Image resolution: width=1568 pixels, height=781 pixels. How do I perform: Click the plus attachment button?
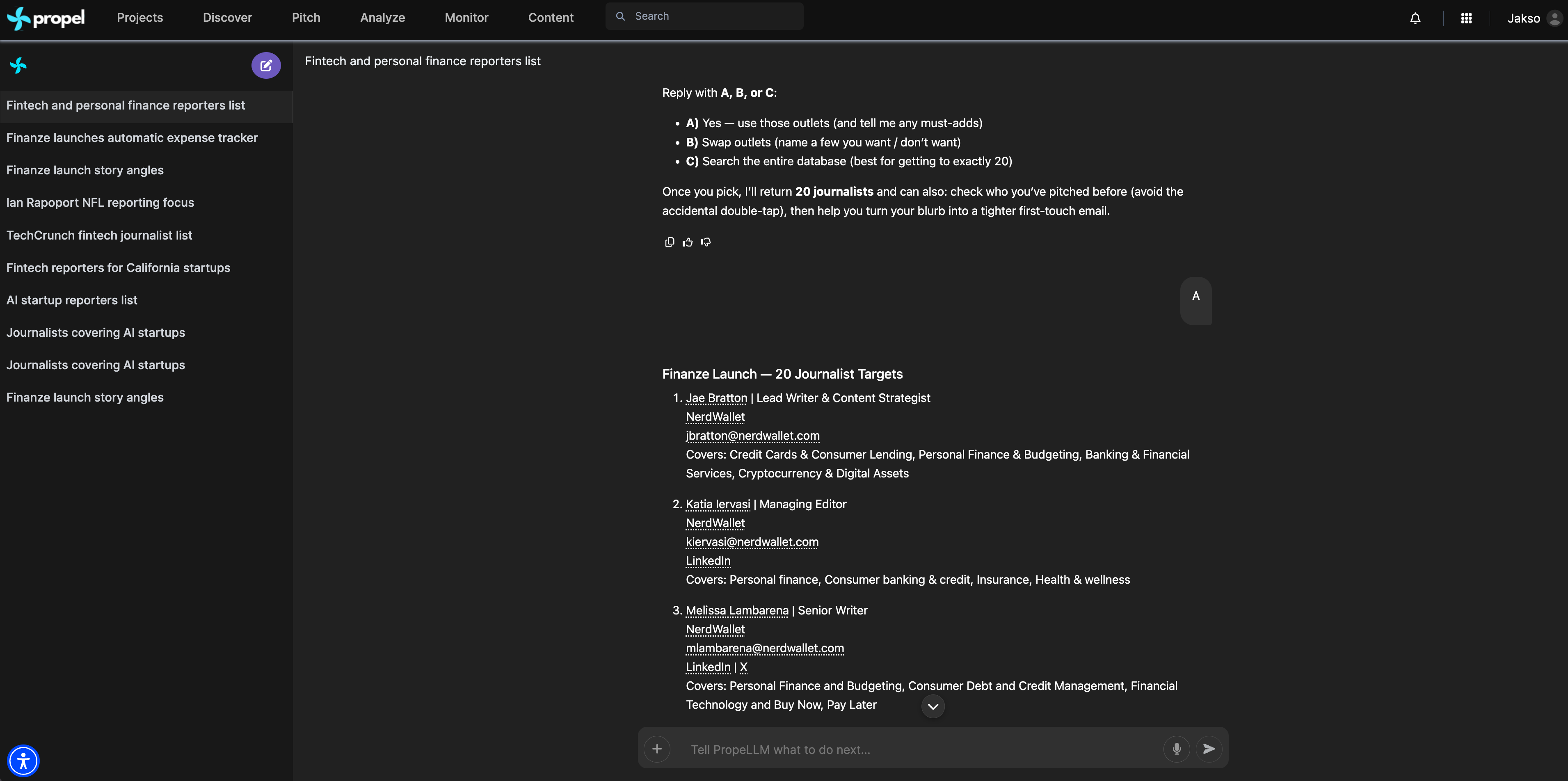[x=657, y=749]
